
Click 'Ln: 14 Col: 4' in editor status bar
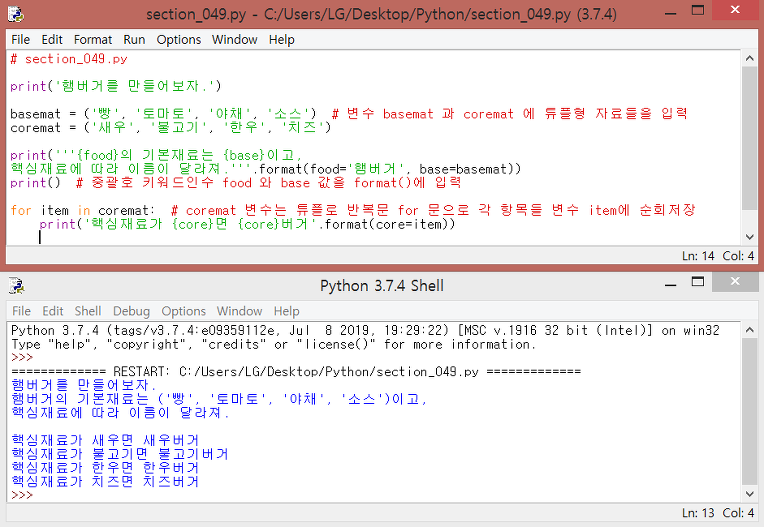[718, 256]
